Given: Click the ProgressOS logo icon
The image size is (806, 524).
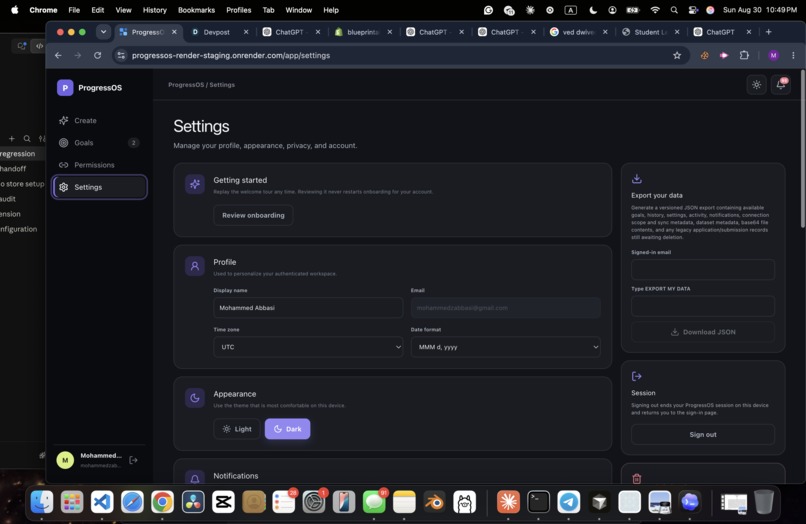Looking at the screenshot, I should pos(65,87).
